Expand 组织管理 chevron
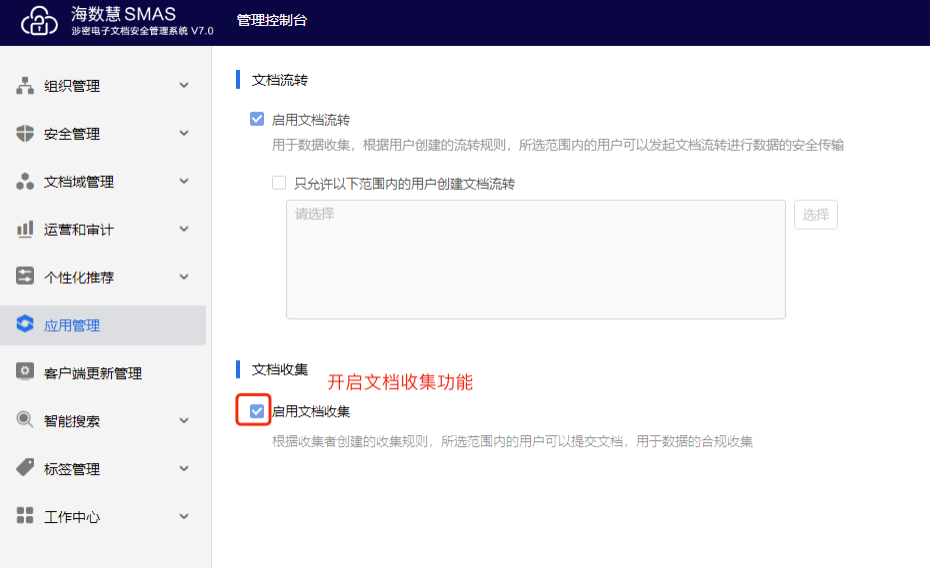 pos(184,85)
